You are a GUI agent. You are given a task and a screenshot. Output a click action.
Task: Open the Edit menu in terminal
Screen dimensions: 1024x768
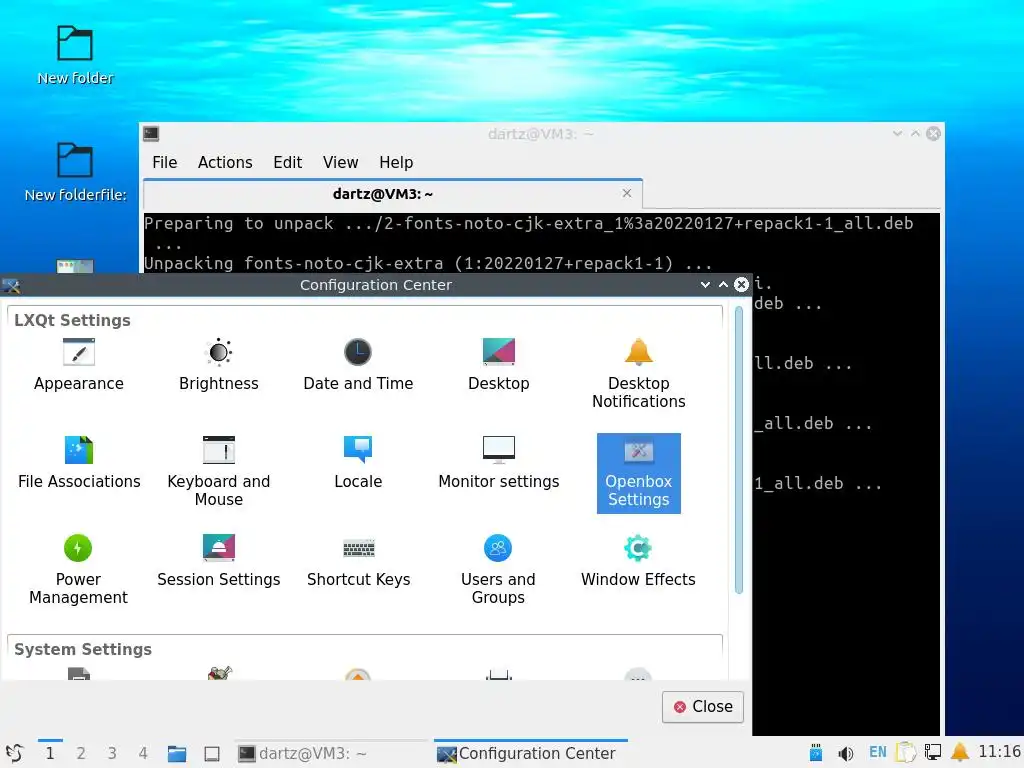click(287, 162)
